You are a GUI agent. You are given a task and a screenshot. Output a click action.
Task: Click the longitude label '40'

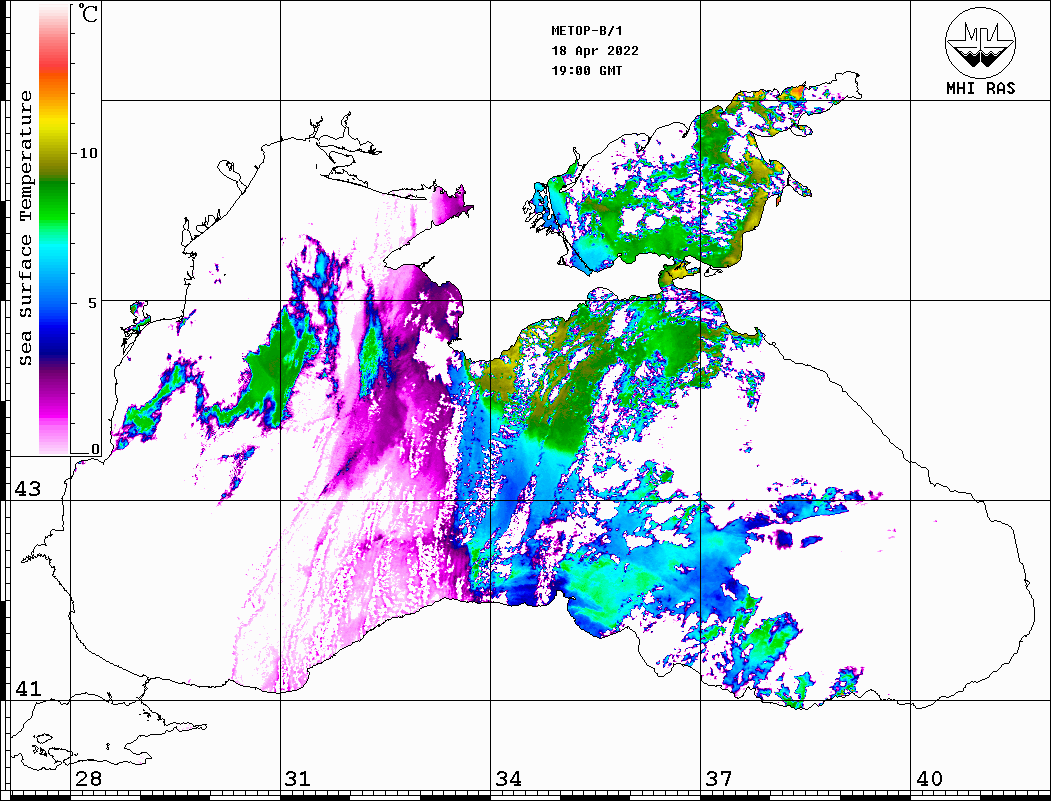coord(929,778)
